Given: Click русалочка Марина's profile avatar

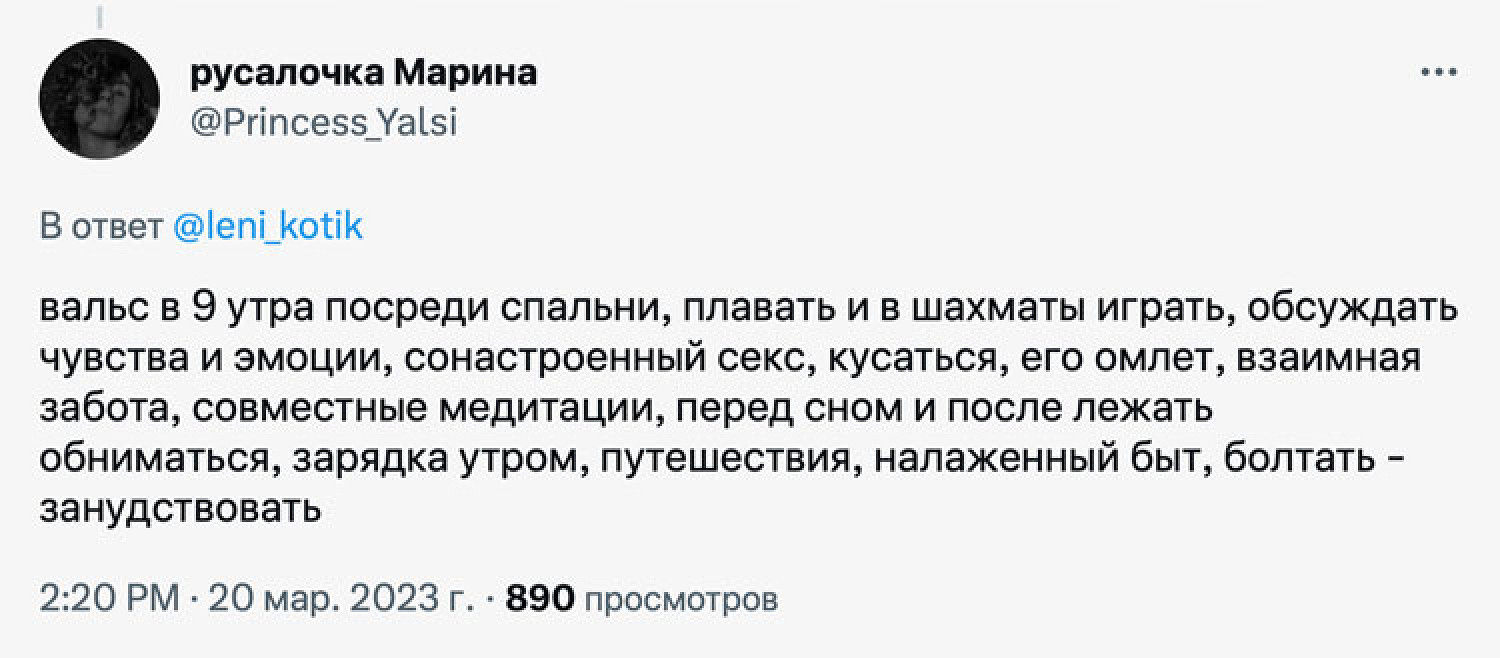Looking at the screenshot, I should coord(99,99).
